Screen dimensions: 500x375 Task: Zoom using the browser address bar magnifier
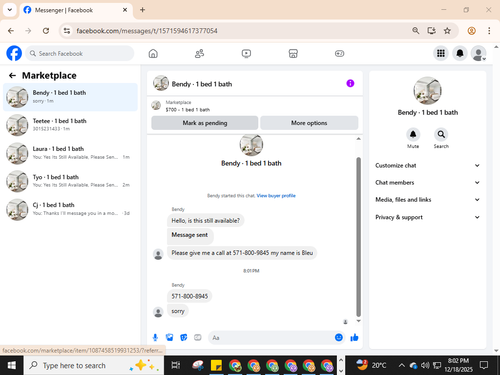point(415,31)
